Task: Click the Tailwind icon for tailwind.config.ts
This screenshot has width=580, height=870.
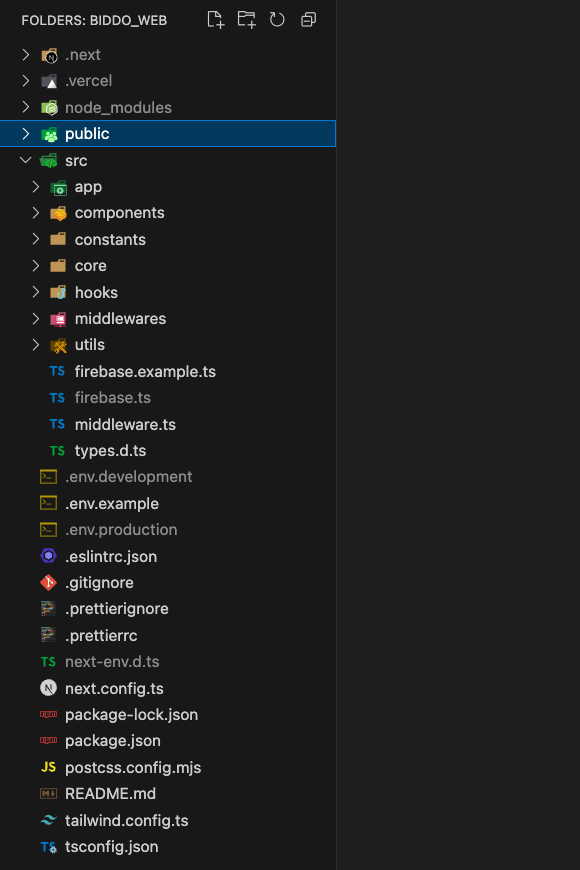Action: [x=48, y=820]
